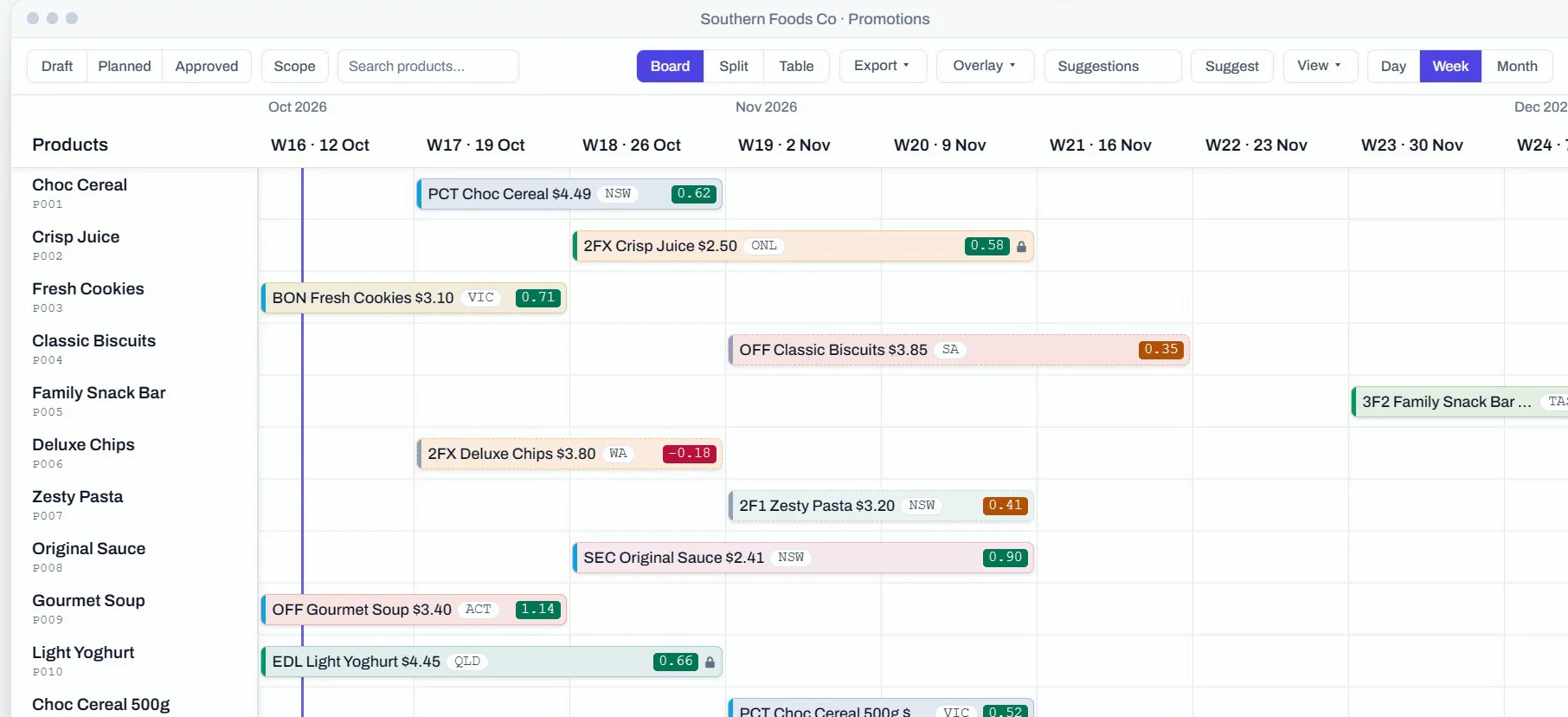Click the ONL region tag on Crisp Juice
1568x717 pixels.
[764, 246]
